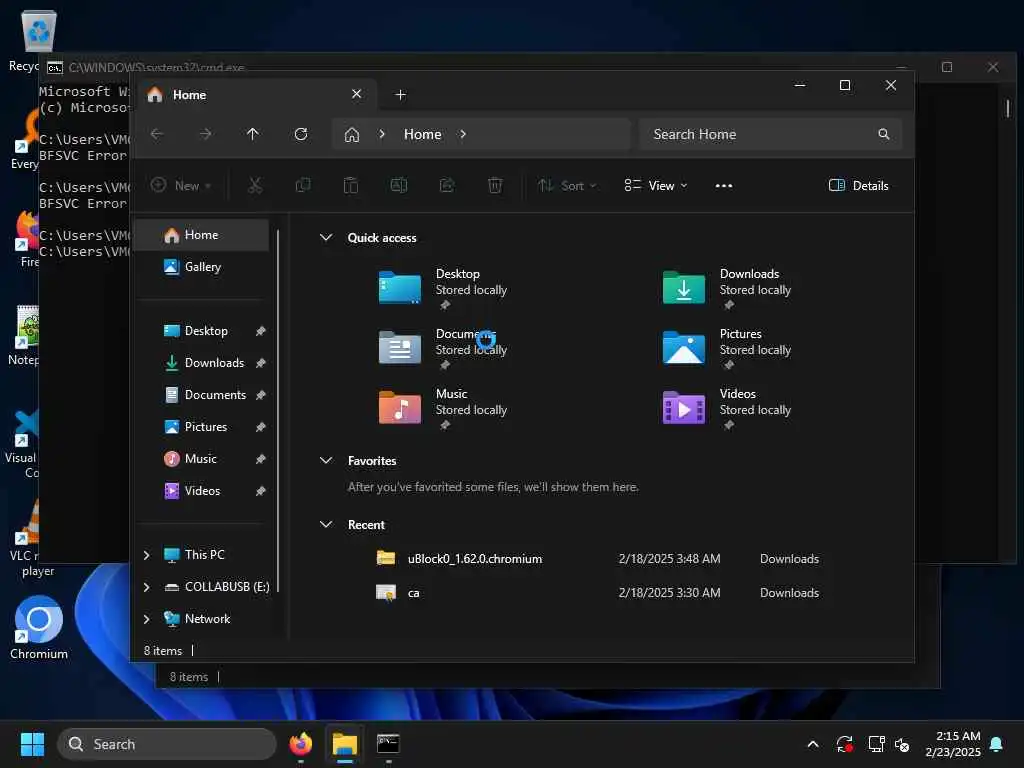
Task: Expand COLLABUSB (E:) drive tree
Action: click(146, 587)
